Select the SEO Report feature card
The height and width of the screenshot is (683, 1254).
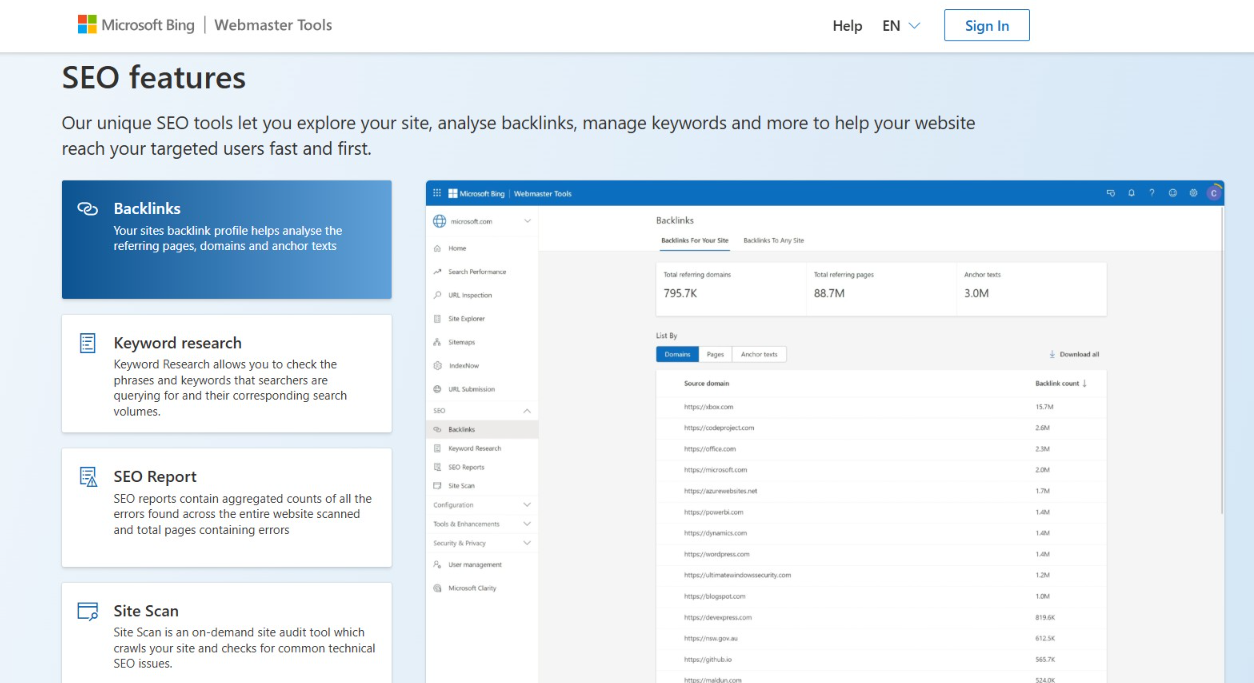(227, 507)
